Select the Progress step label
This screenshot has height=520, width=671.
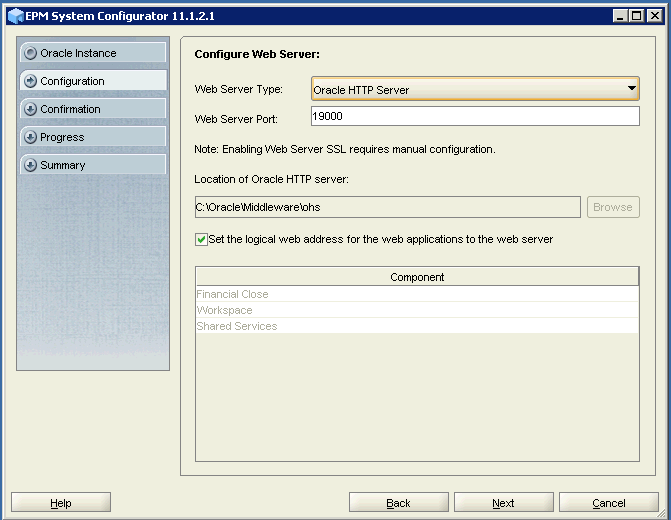(x=62, y=137)
